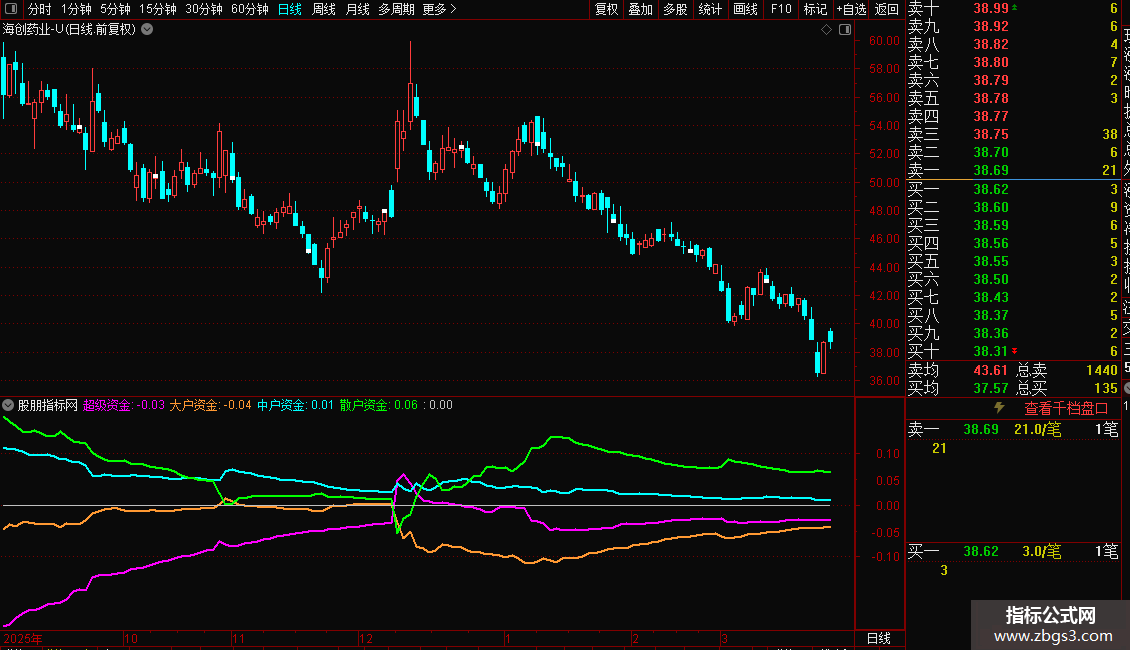Viewport: 1130px width, 650px height.
Task: Toggle 叠加 overlay mode
Action: click(640, 9)
